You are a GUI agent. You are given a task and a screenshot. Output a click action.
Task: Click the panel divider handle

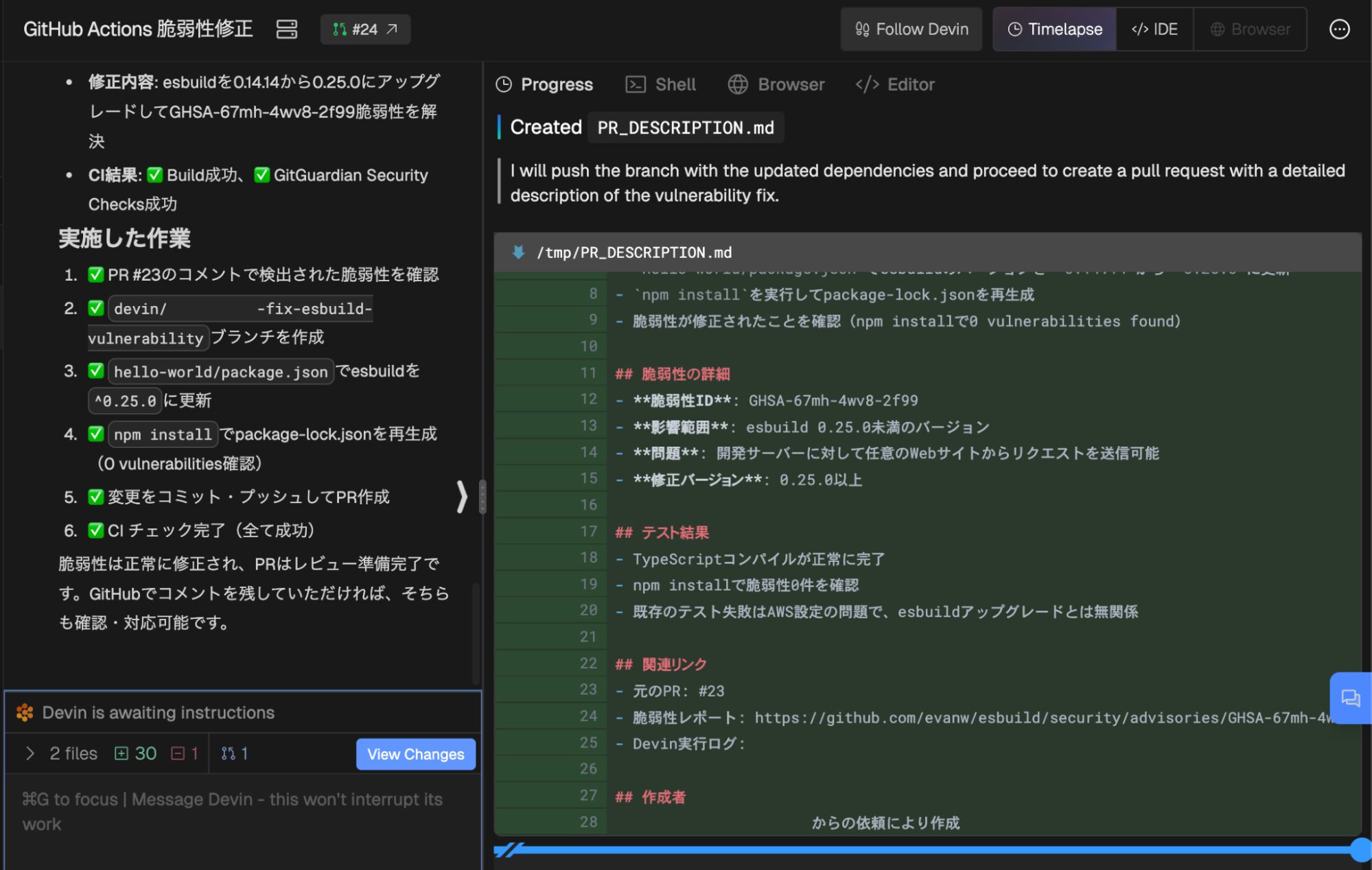click(482, 496)
